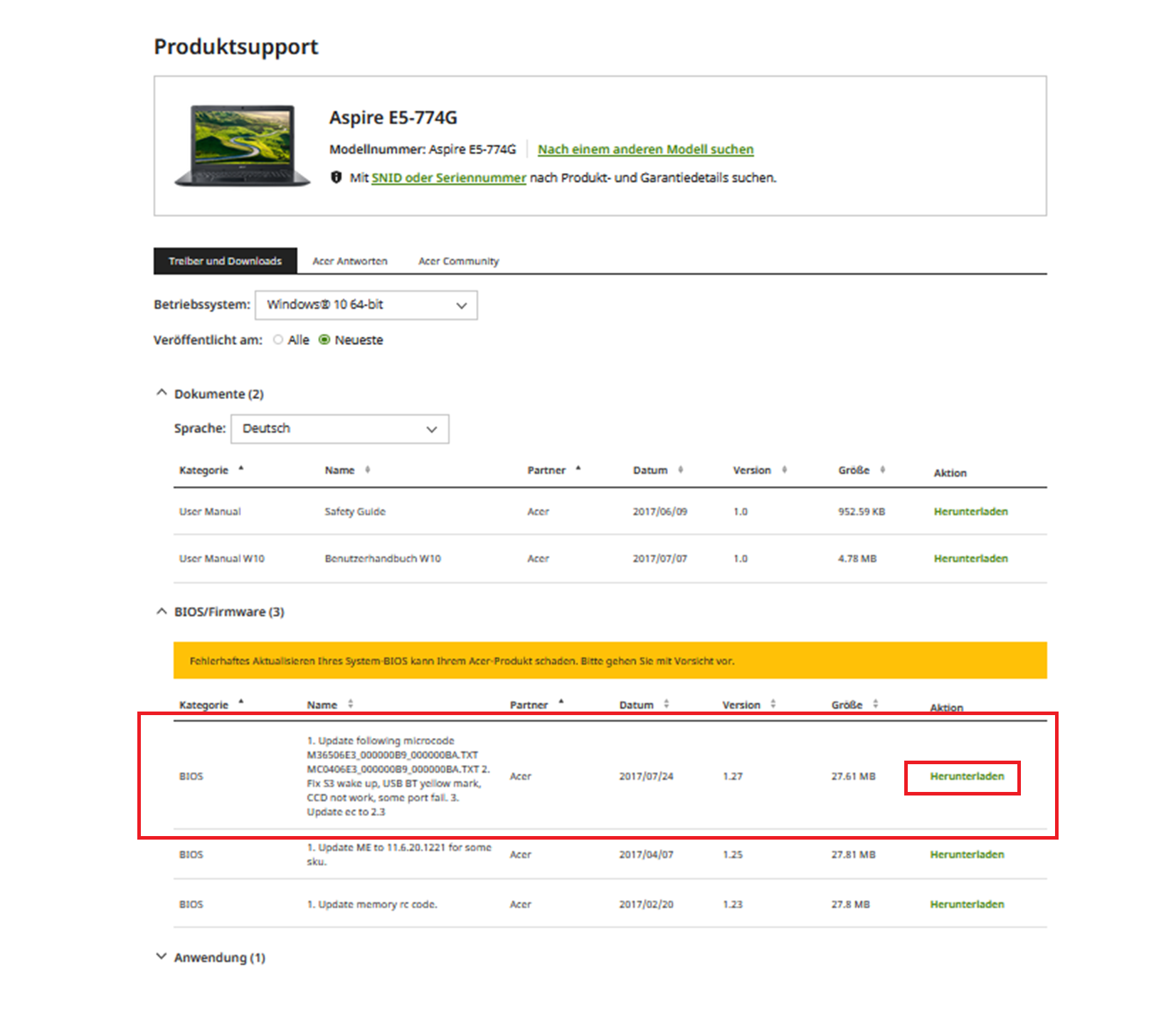This screenshot has width=1171, height=1036.
Task: Download BIOS version 1.27
Action: tap(967, 776)
